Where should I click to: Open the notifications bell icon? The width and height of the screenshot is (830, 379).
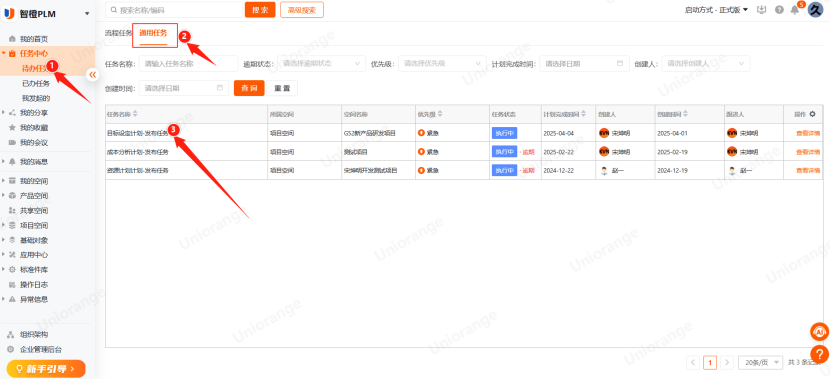(x=795, y=10)
